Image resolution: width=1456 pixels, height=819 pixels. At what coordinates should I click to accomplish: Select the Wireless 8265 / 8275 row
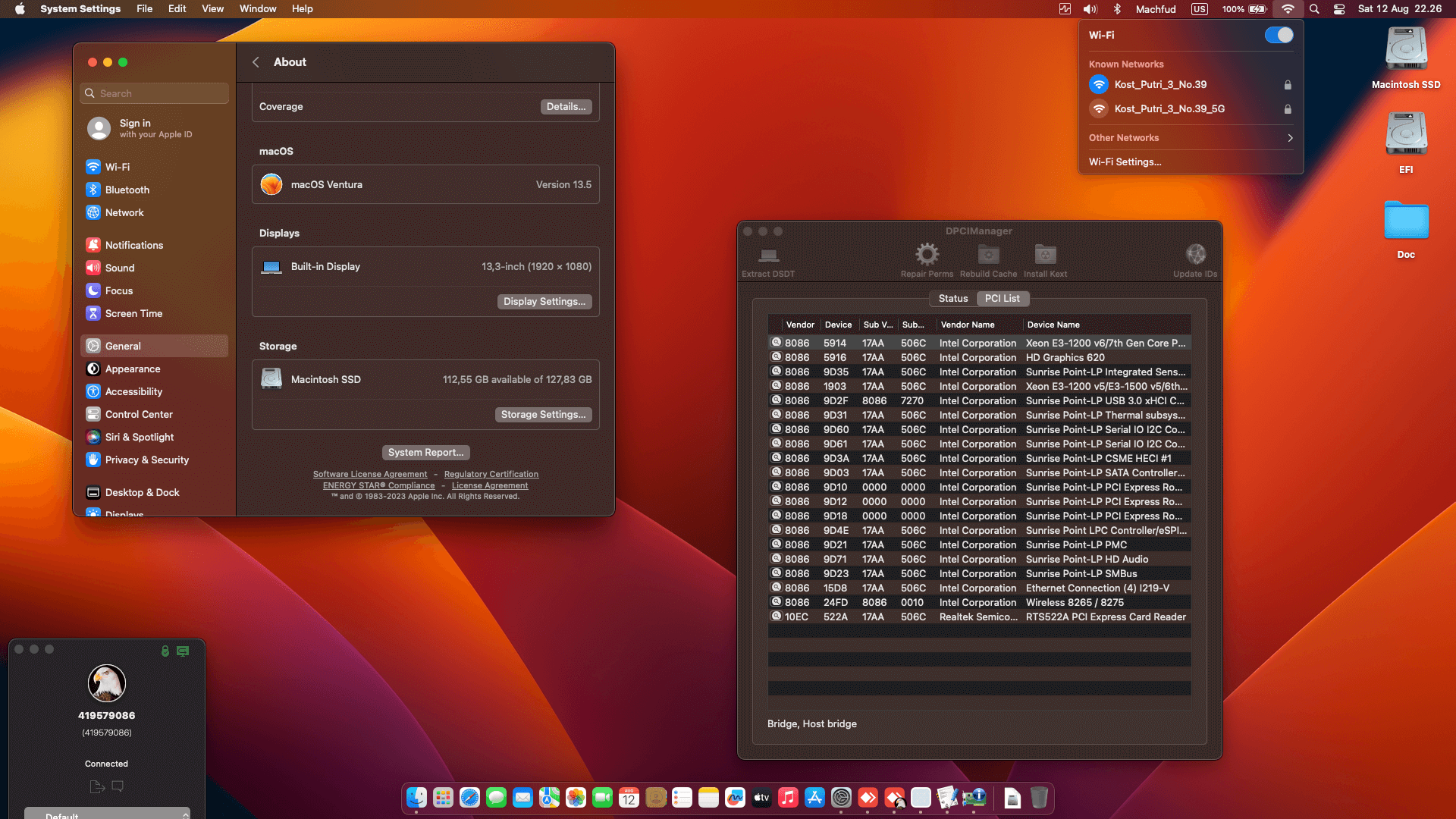[979, 603]
